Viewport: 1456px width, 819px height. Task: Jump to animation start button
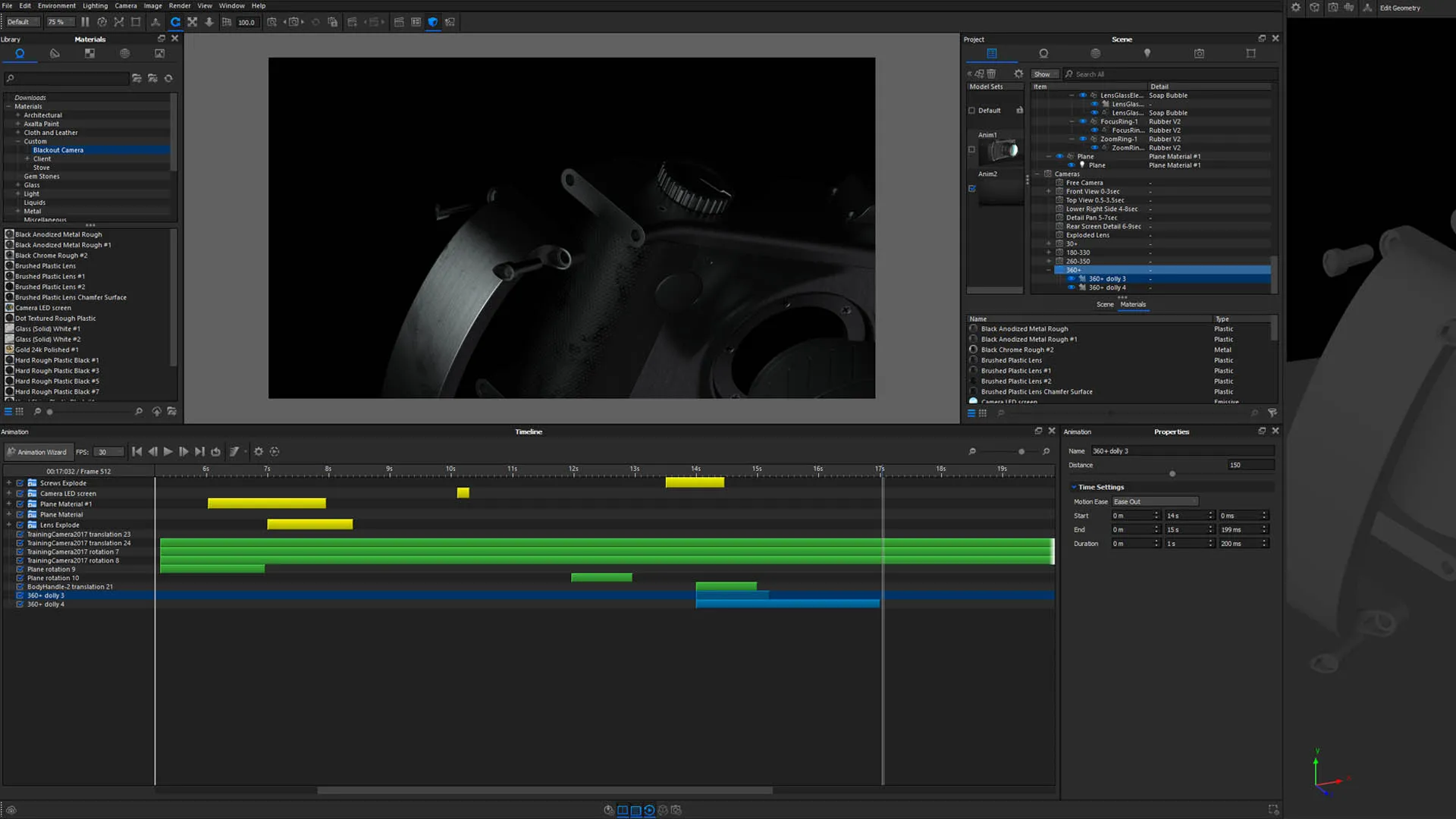point(136,452)
